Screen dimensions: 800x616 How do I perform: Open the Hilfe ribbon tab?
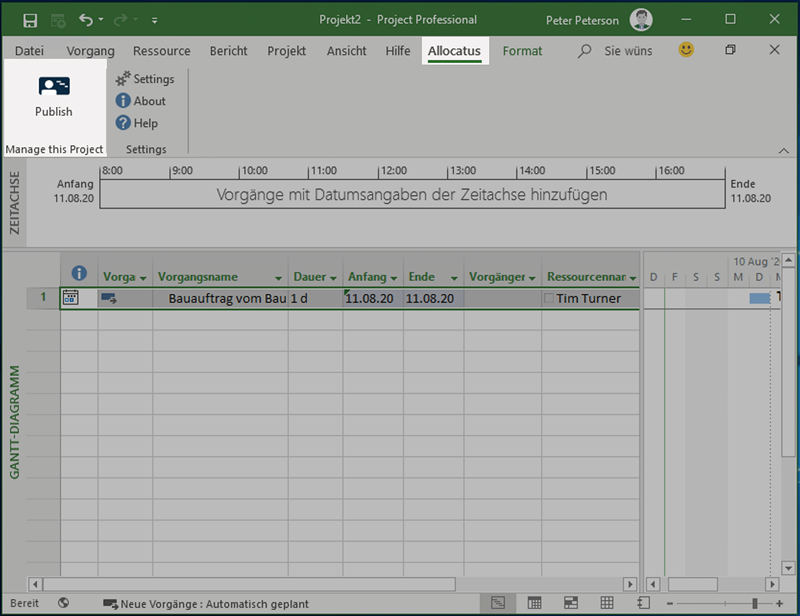[x=397, y=51]
